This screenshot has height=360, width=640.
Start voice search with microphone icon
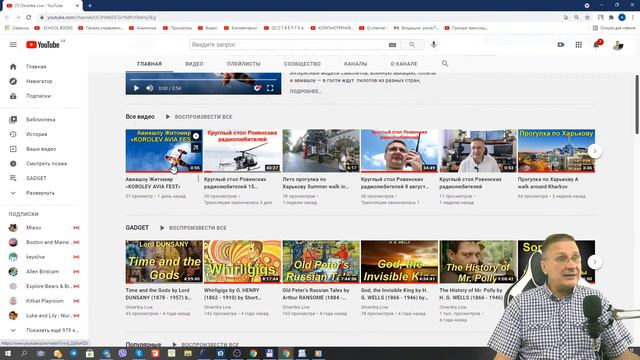point(434,44)
